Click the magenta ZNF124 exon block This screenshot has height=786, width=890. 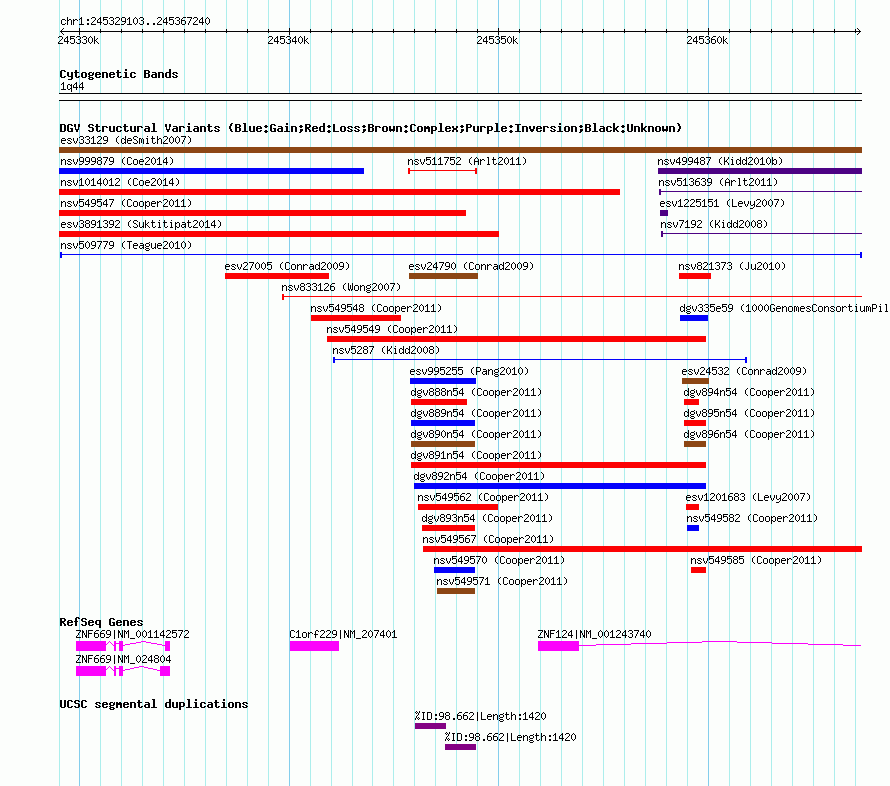(559, 646)
